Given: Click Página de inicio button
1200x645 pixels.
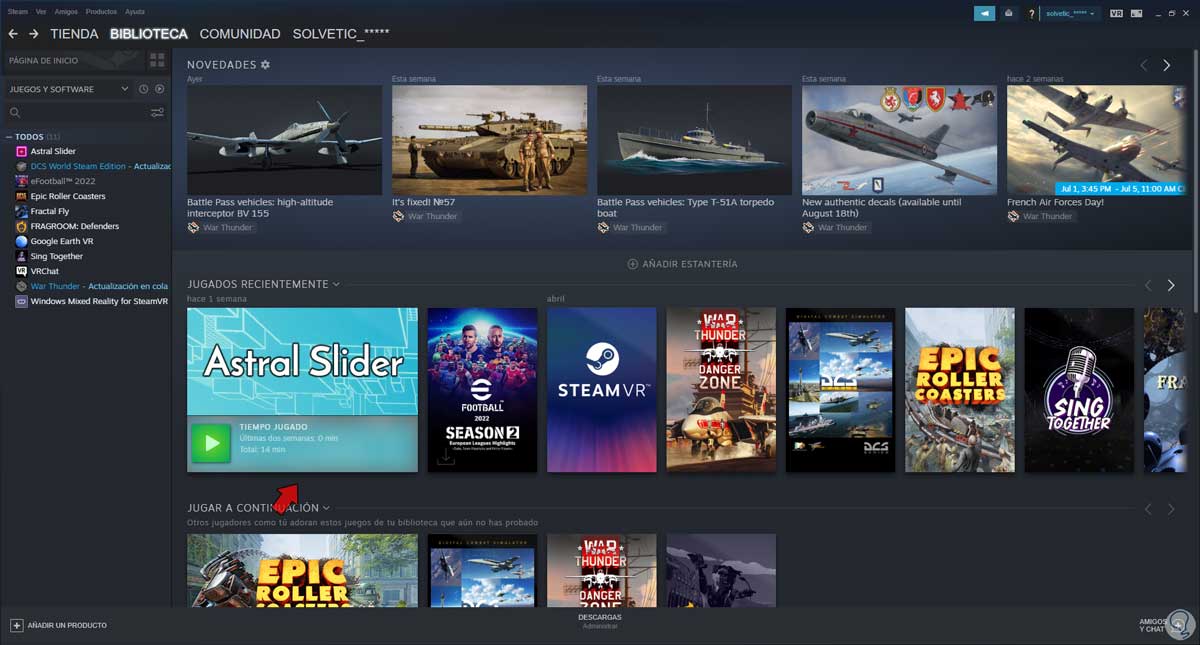Looking at the screenshot, I should pos(73,60).
